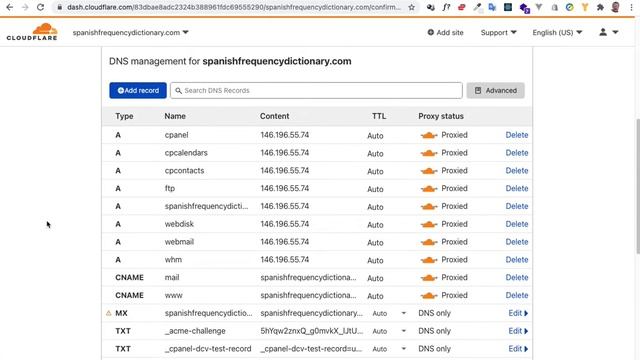Viewport: 640px width, 360px height.
Task: Delete the ftp A record
Action: click(517, 189)
